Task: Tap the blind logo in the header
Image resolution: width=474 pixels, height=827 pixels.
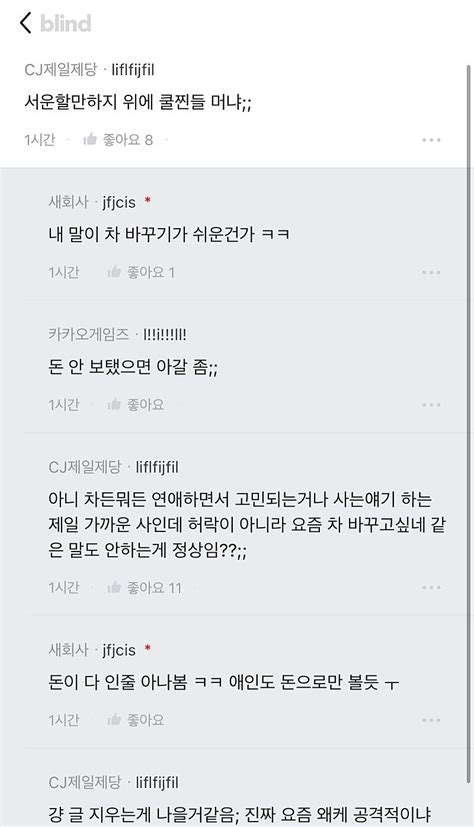Action: click(x=66, y=23)
